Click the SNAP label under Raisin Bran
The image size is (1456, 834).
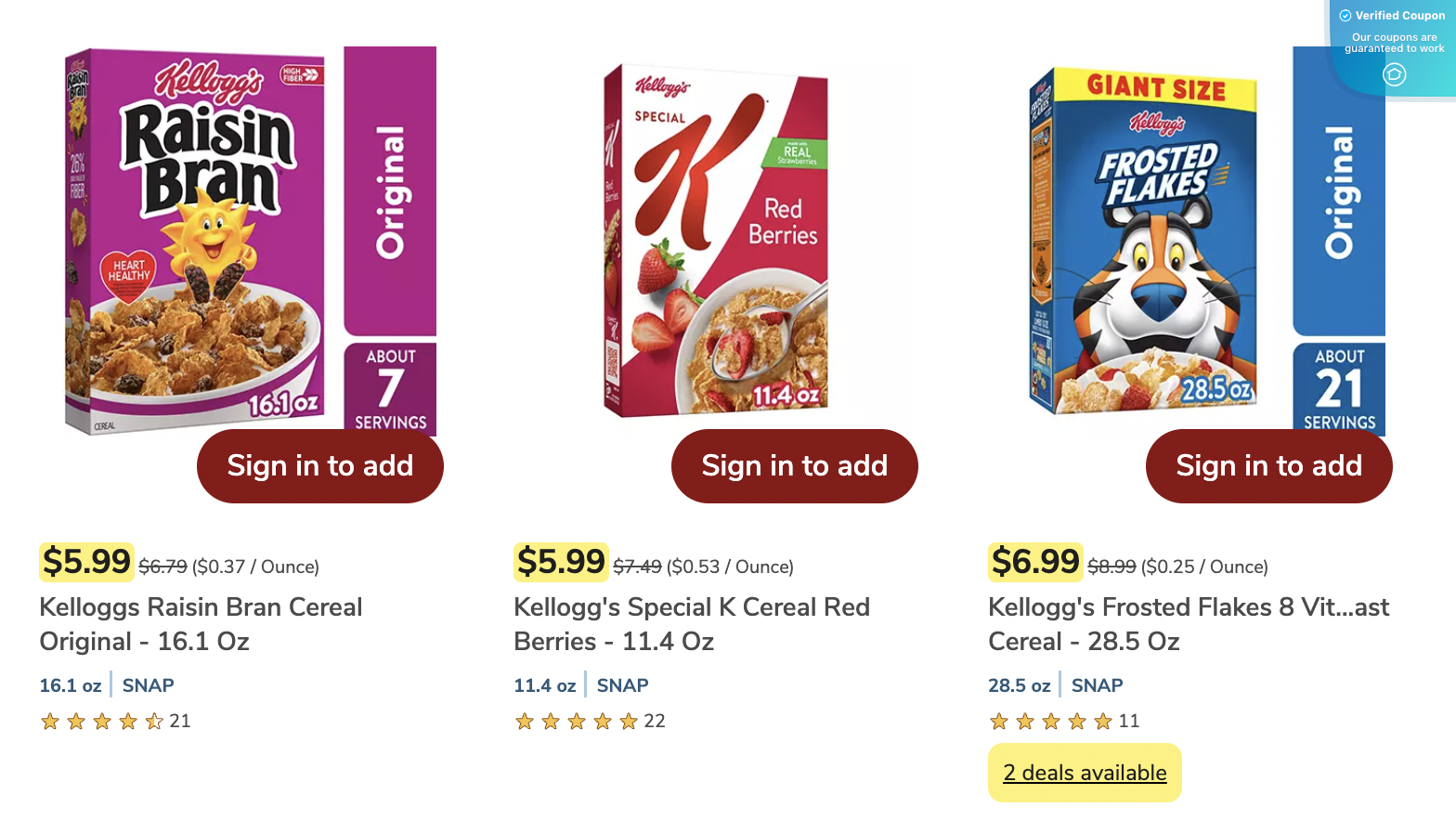click(x=148, y=685)
